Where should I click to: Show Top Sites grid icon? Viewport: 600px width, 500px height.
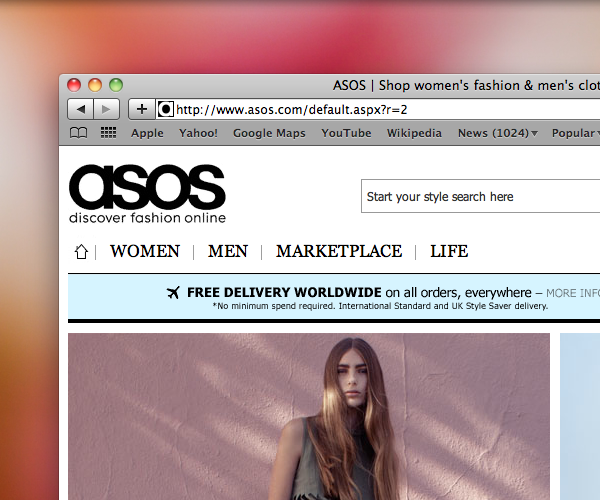click(x=108, y=133)
